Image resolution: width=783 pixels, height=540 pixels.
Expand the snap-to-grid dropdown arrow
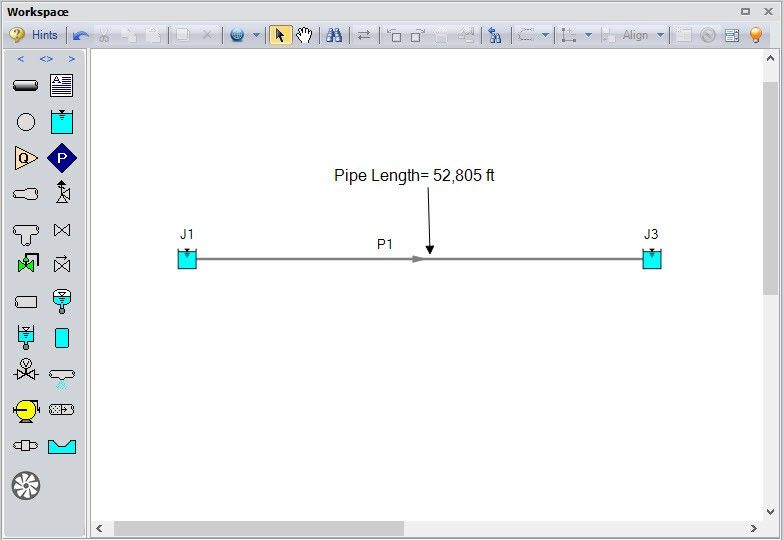point(588,35)
